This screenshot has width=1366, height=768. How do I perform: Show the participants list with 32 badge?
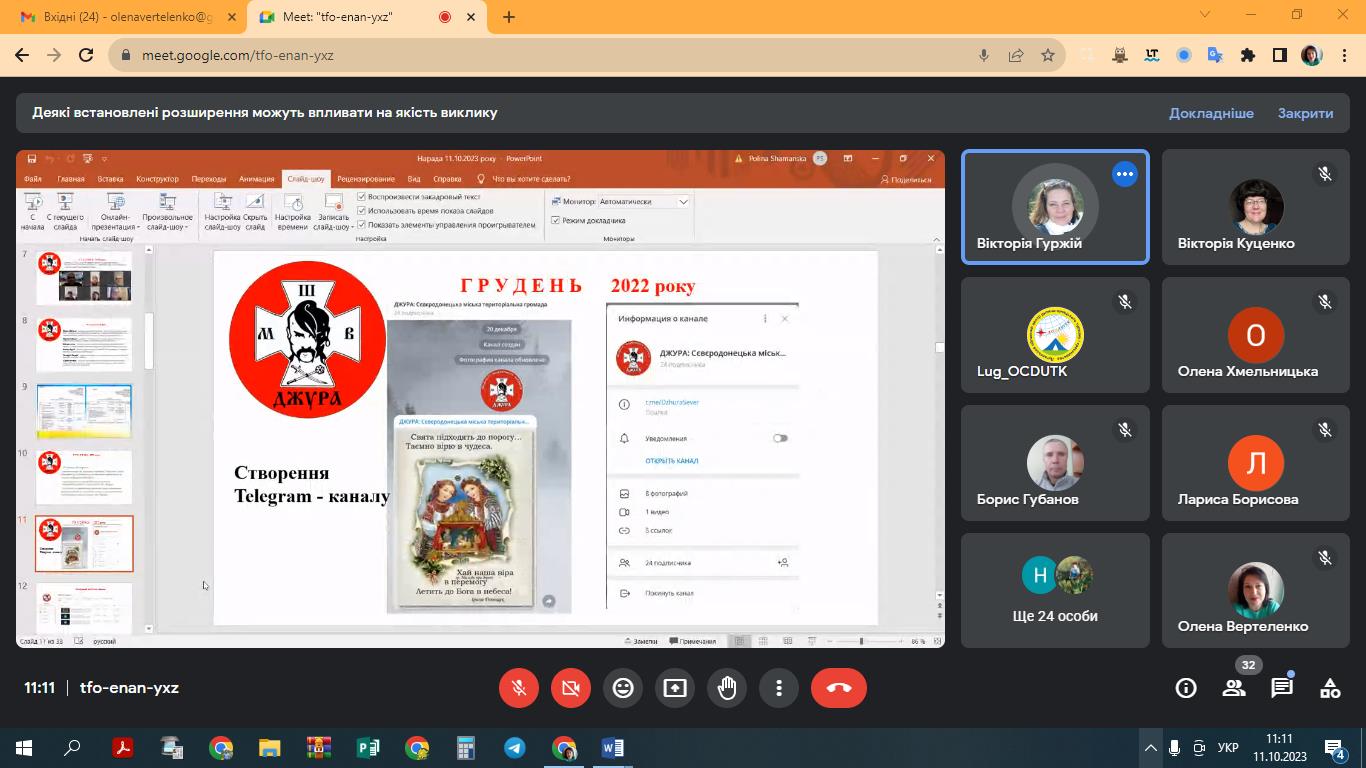[1234, 688]
